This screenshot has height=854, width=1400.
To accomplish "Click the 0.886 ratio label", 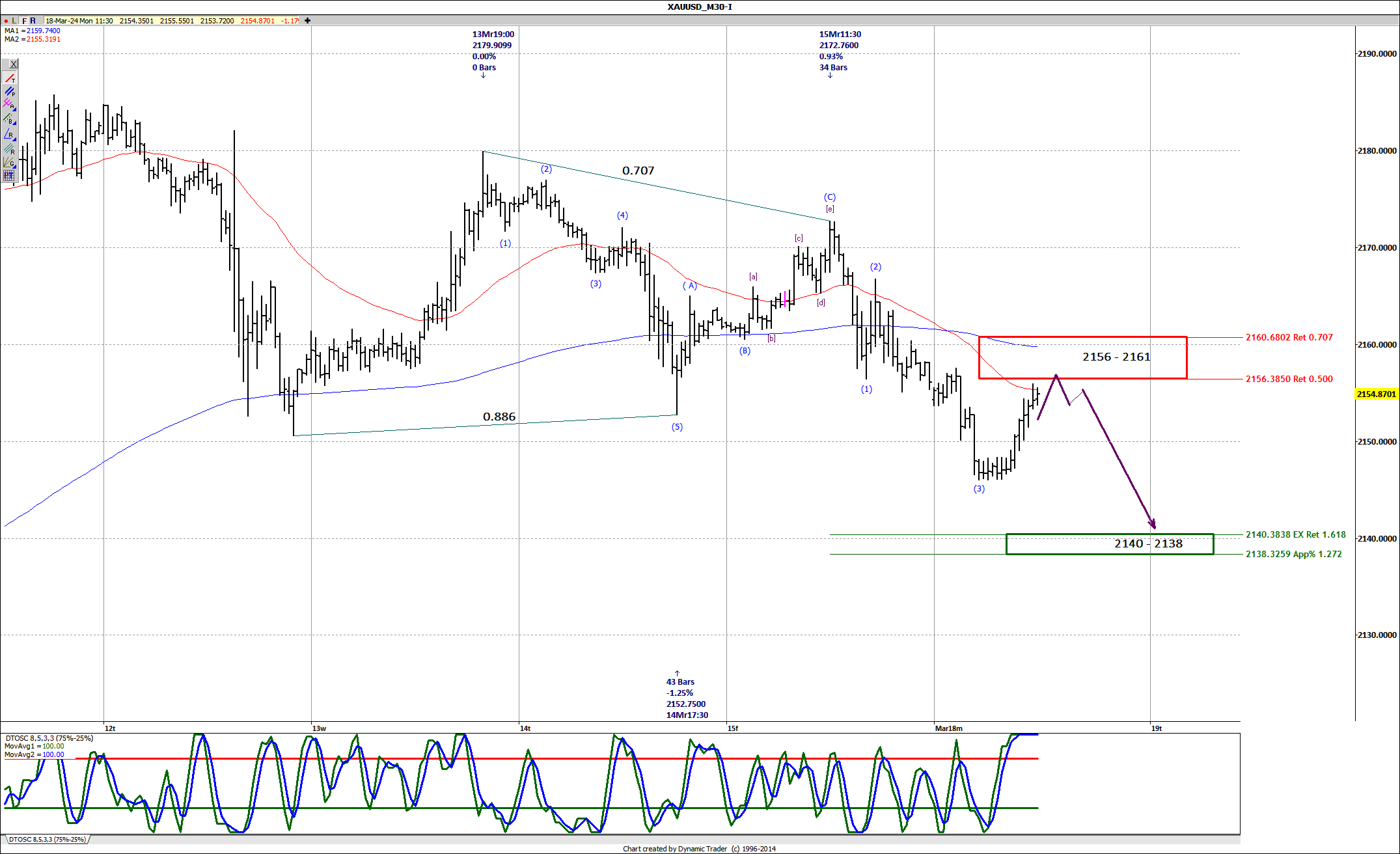I will coord(499,417).
